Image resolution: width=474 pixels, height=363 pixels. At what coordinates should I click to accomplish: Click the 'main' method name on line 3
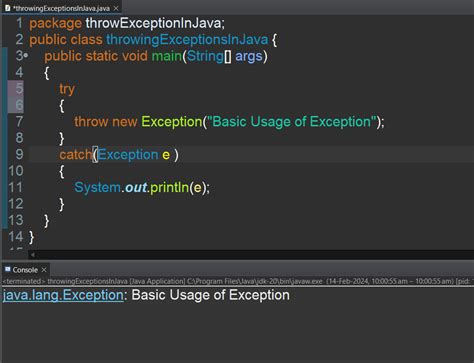[167, 56]
